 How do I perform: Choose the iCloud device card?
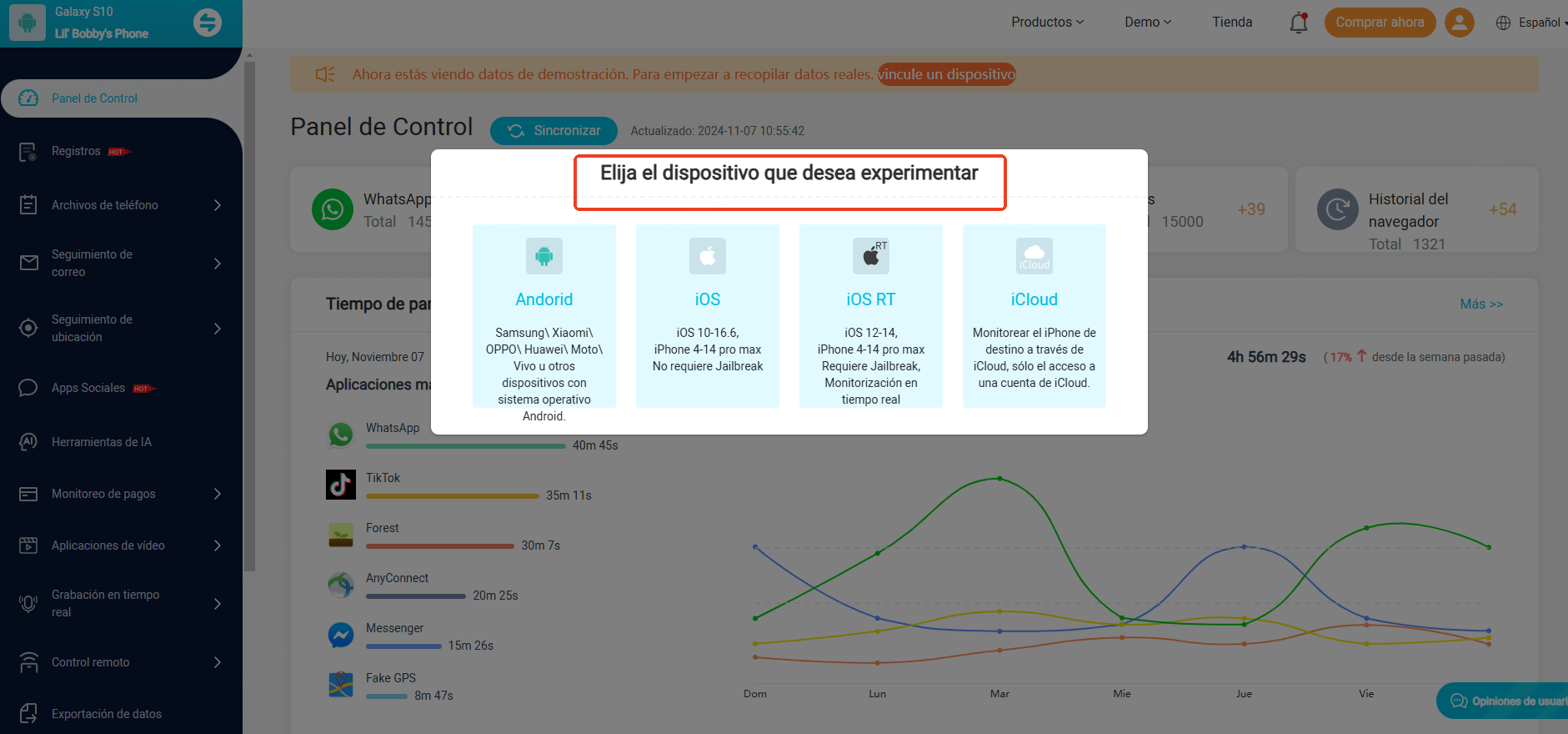click(1034, 316)
